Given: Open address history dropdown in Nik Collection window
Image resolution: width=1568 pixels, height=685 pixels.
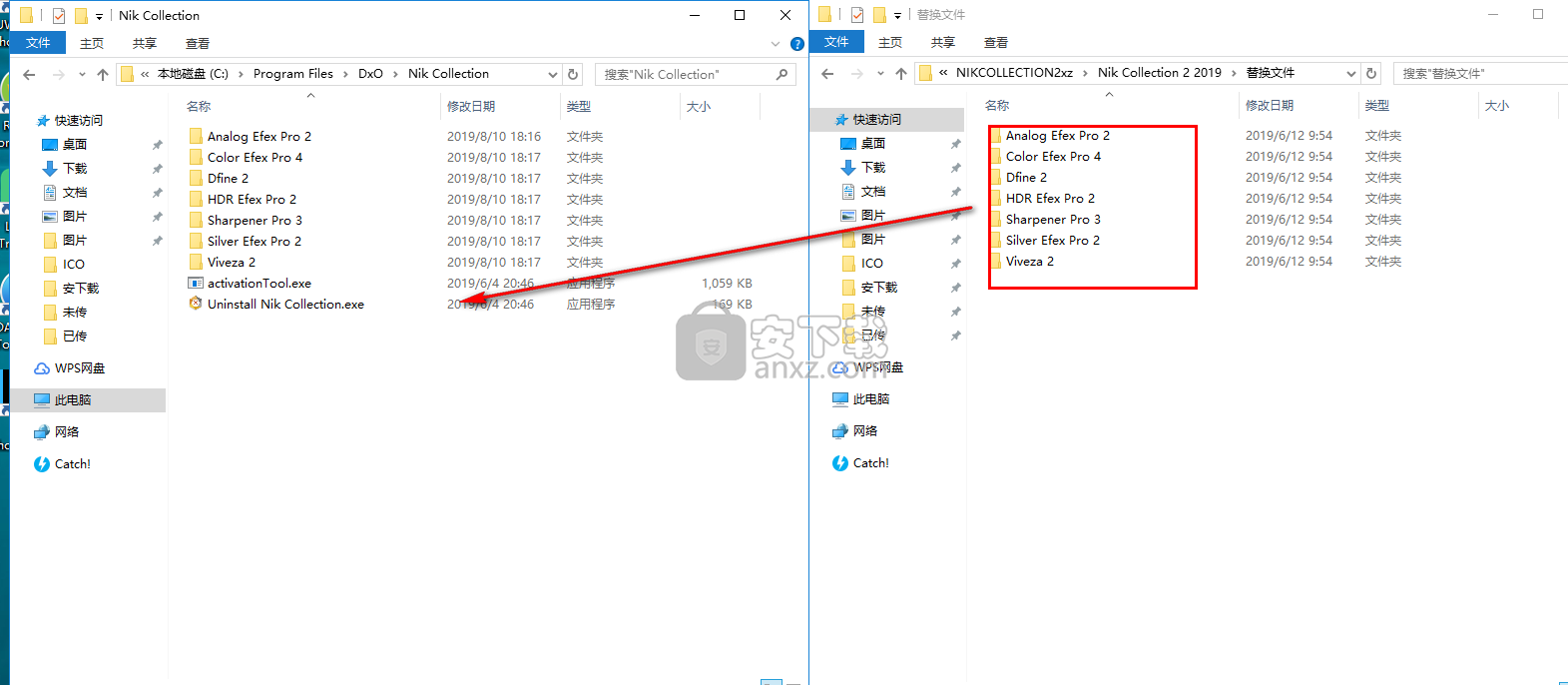Looking at the screenshot, I should click(x=553, y=75).
